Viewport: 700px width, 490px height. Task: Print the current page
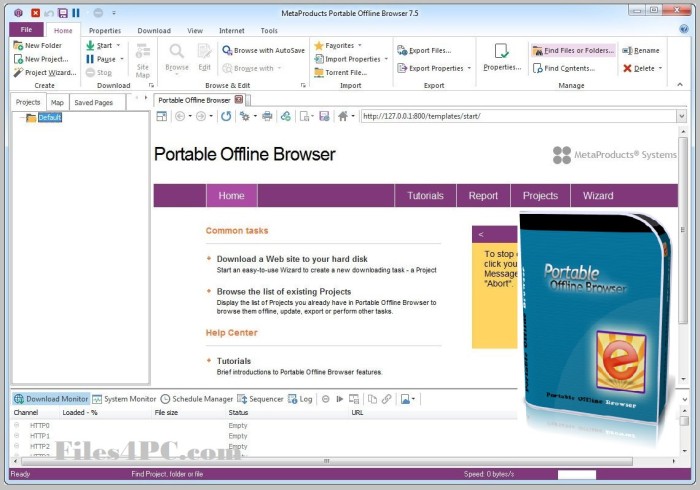[x=267, y=116]
